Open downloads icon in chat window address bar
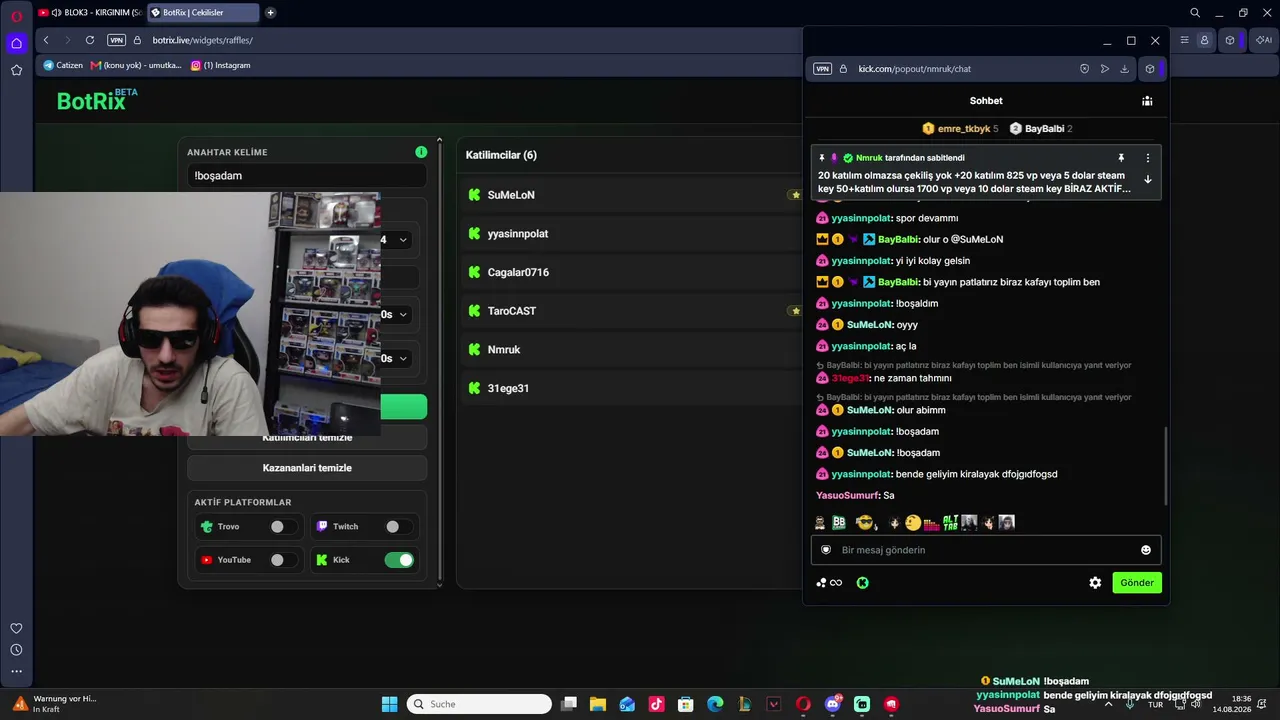The height and width of the screenshot is (720, 1280). [1124, 69]
